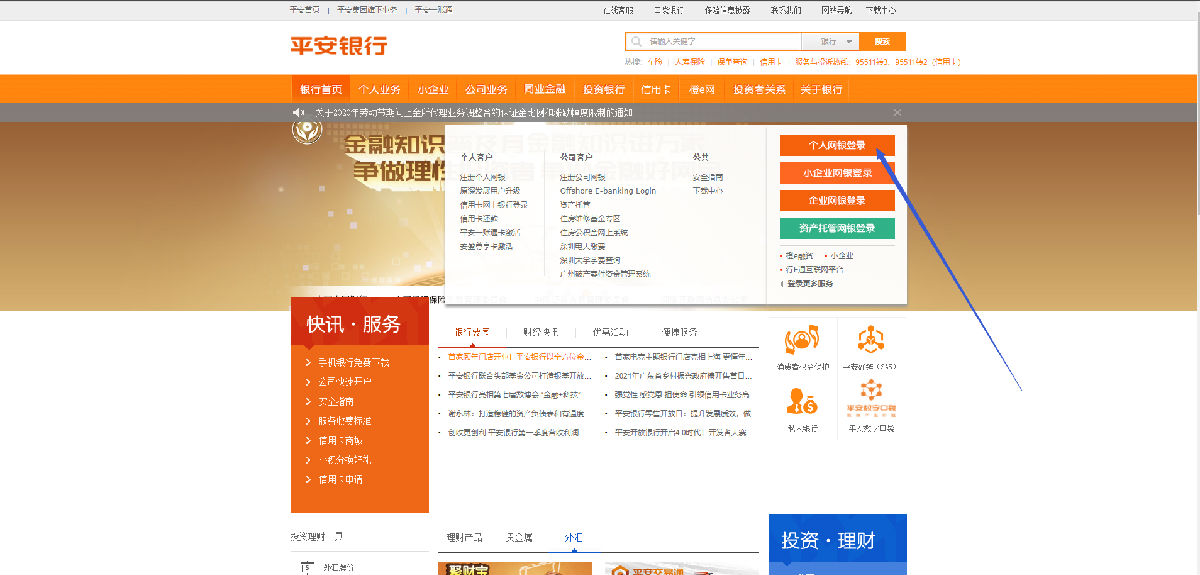Open 网站导航 in the top bar

pyautogui.click(x=837, y=10)
